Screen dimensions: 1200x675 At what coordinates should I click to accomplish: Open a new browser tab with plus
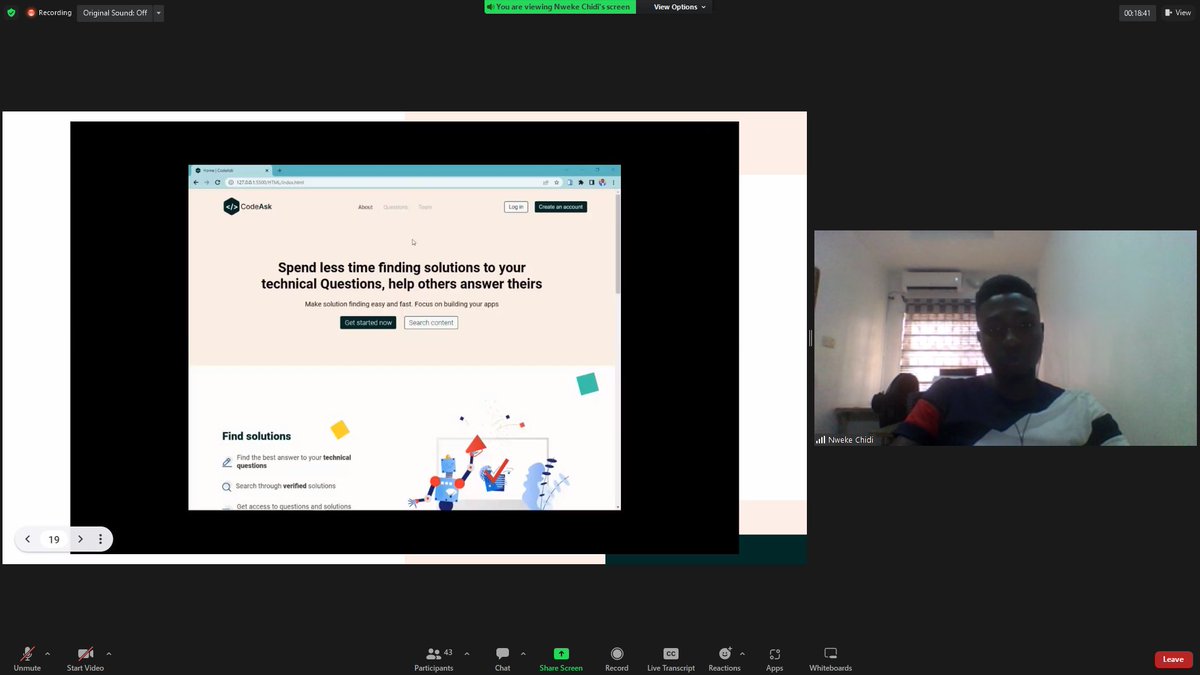tap(279, 170)
